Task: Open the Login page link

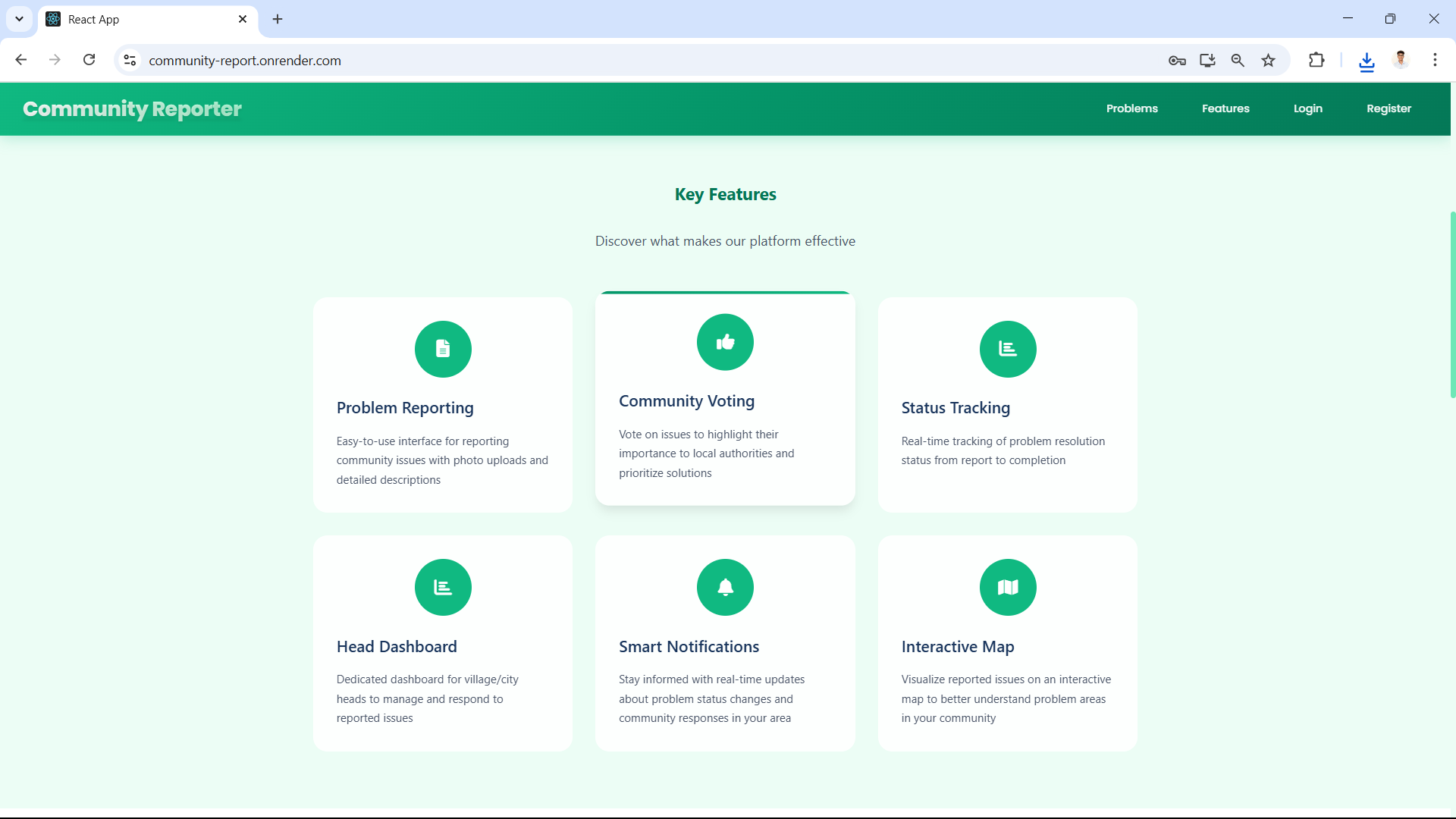Action: click(x=1307, y=108)
